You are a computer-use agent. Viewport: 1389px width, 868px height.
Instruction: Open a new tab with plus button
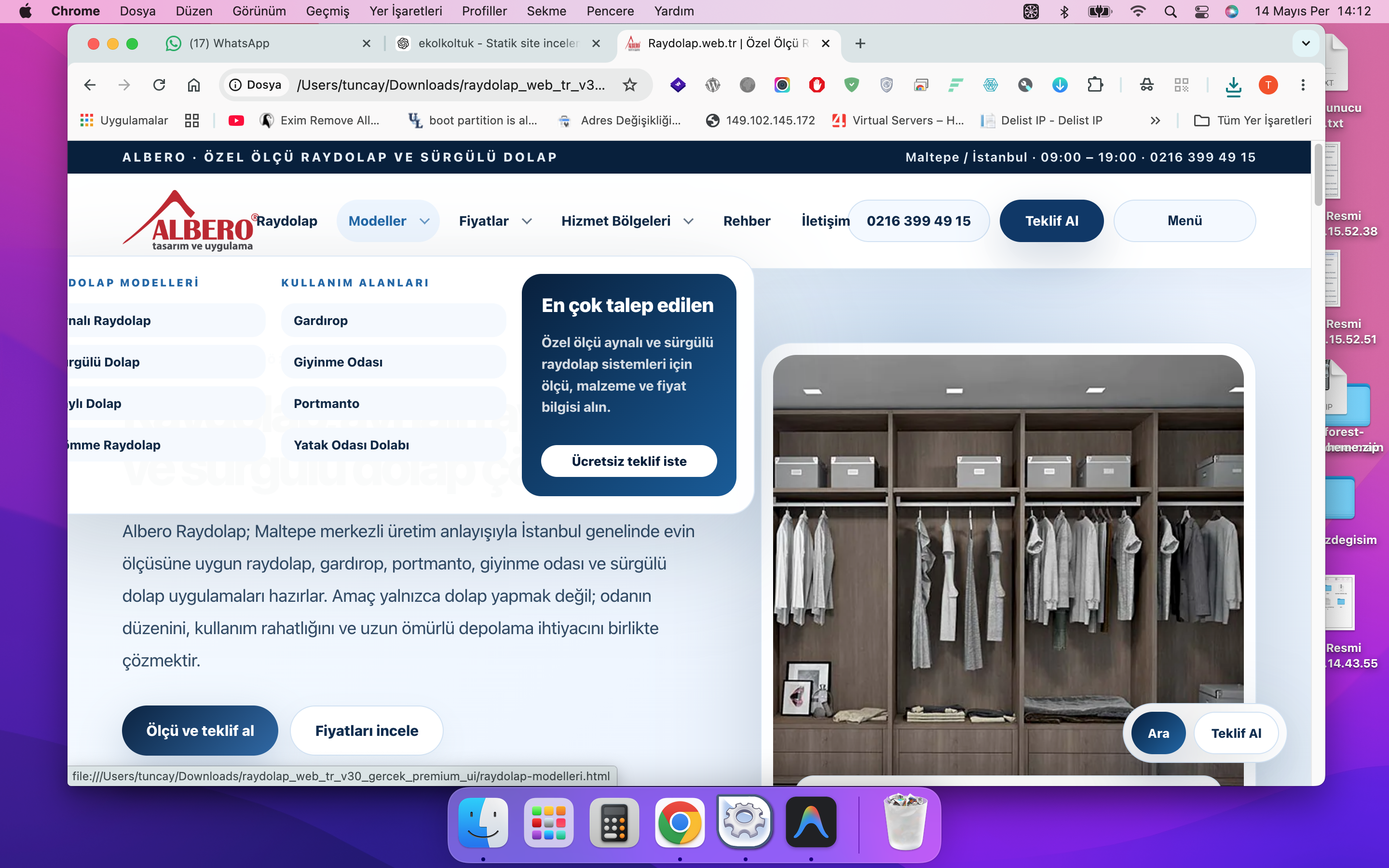pos(860,43)
